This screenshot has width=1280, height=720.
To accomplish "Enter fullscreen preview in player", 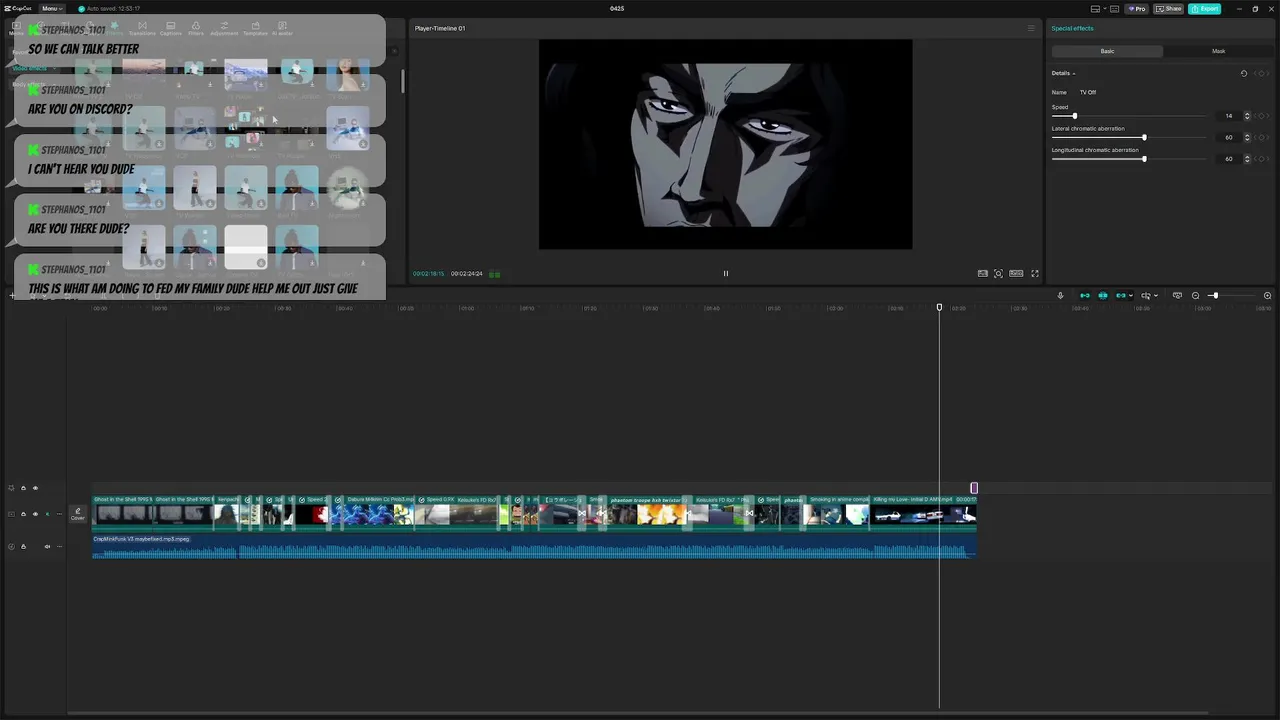I will (1035, 273).
